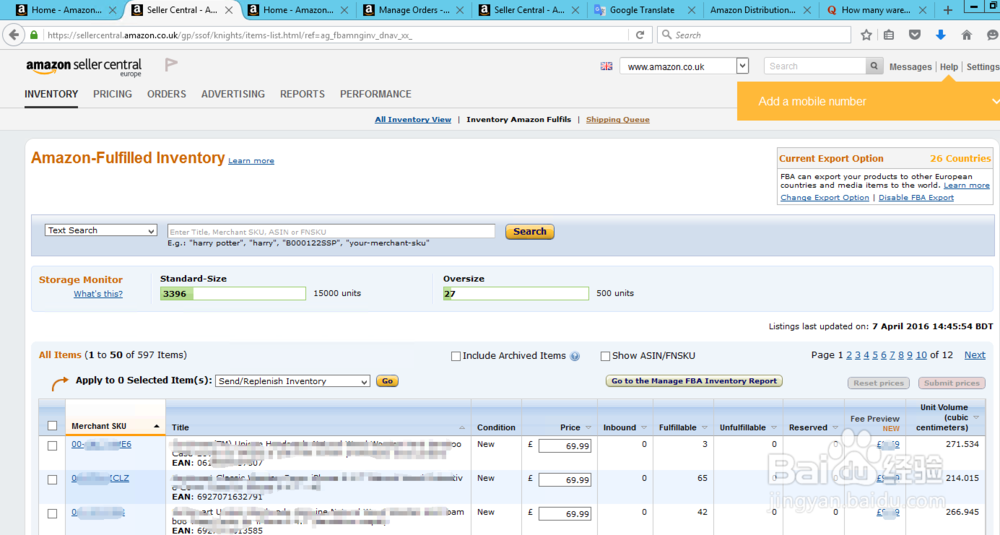Open a new browser tab with plus icon
The width and height of the screenshot is (1000, 535).
click(x=948, y=10)
